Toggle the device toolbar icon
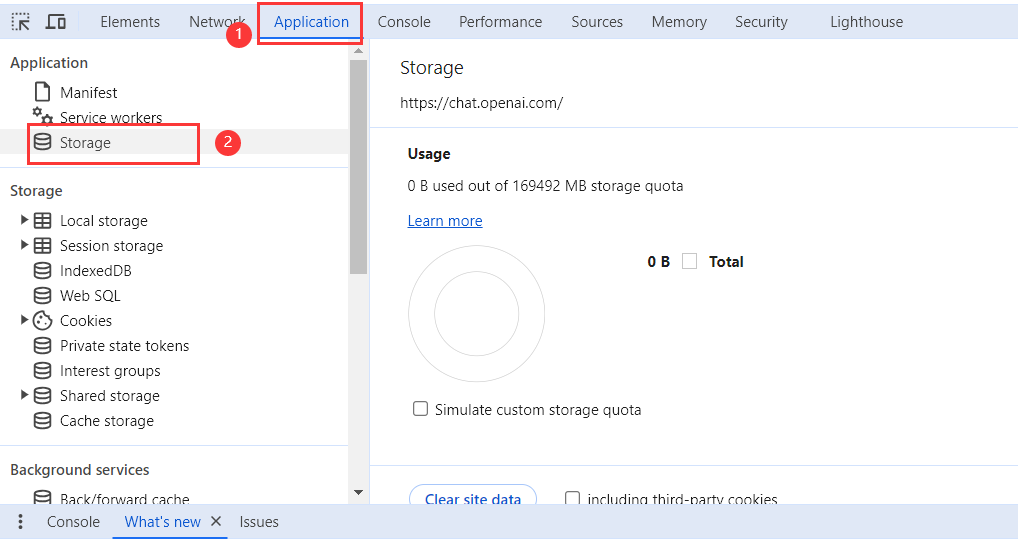 pyautogui.click(x=56, y=22)
